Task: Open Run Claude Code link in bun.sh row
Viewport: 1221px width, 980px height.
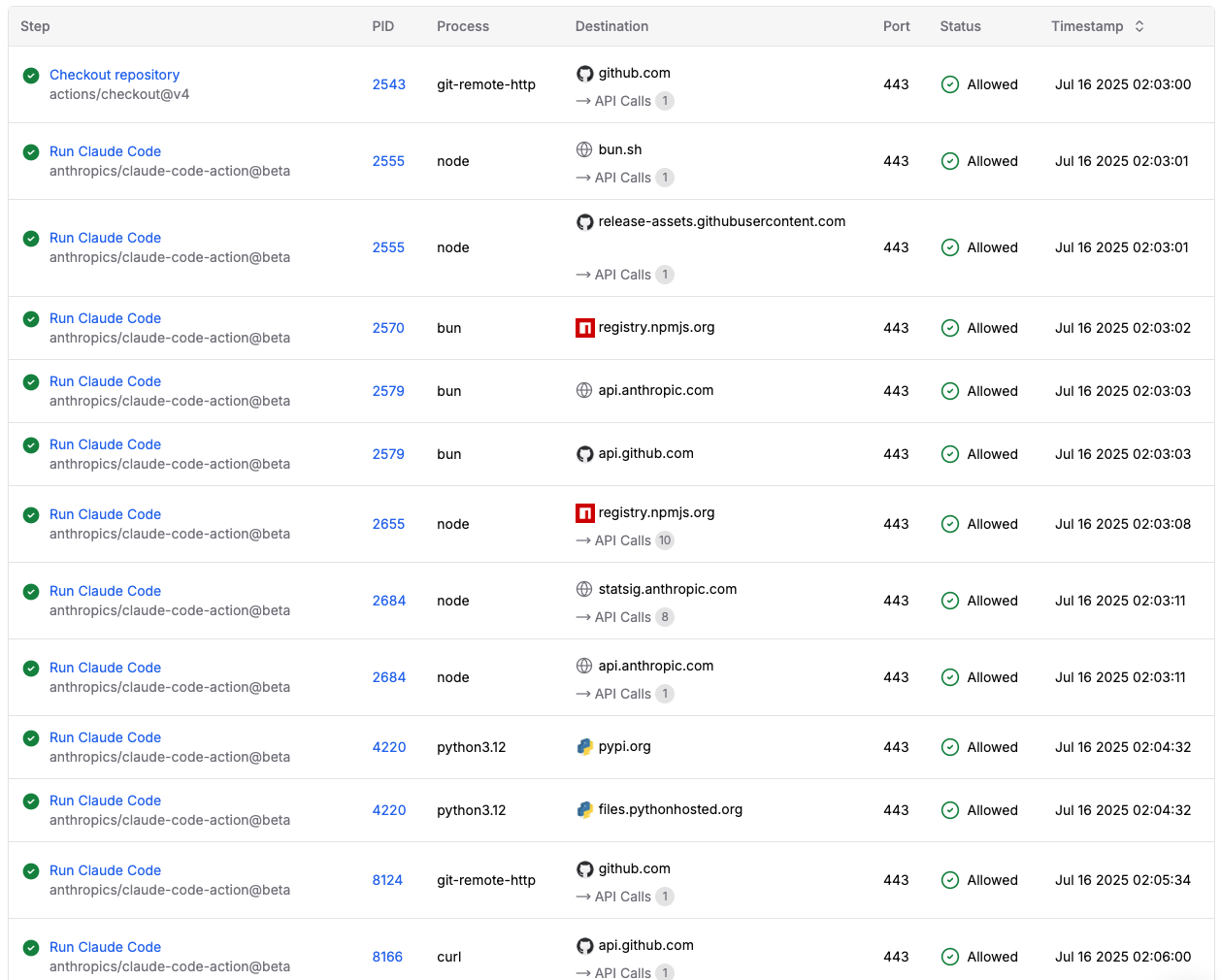Action: pos(105,151)
